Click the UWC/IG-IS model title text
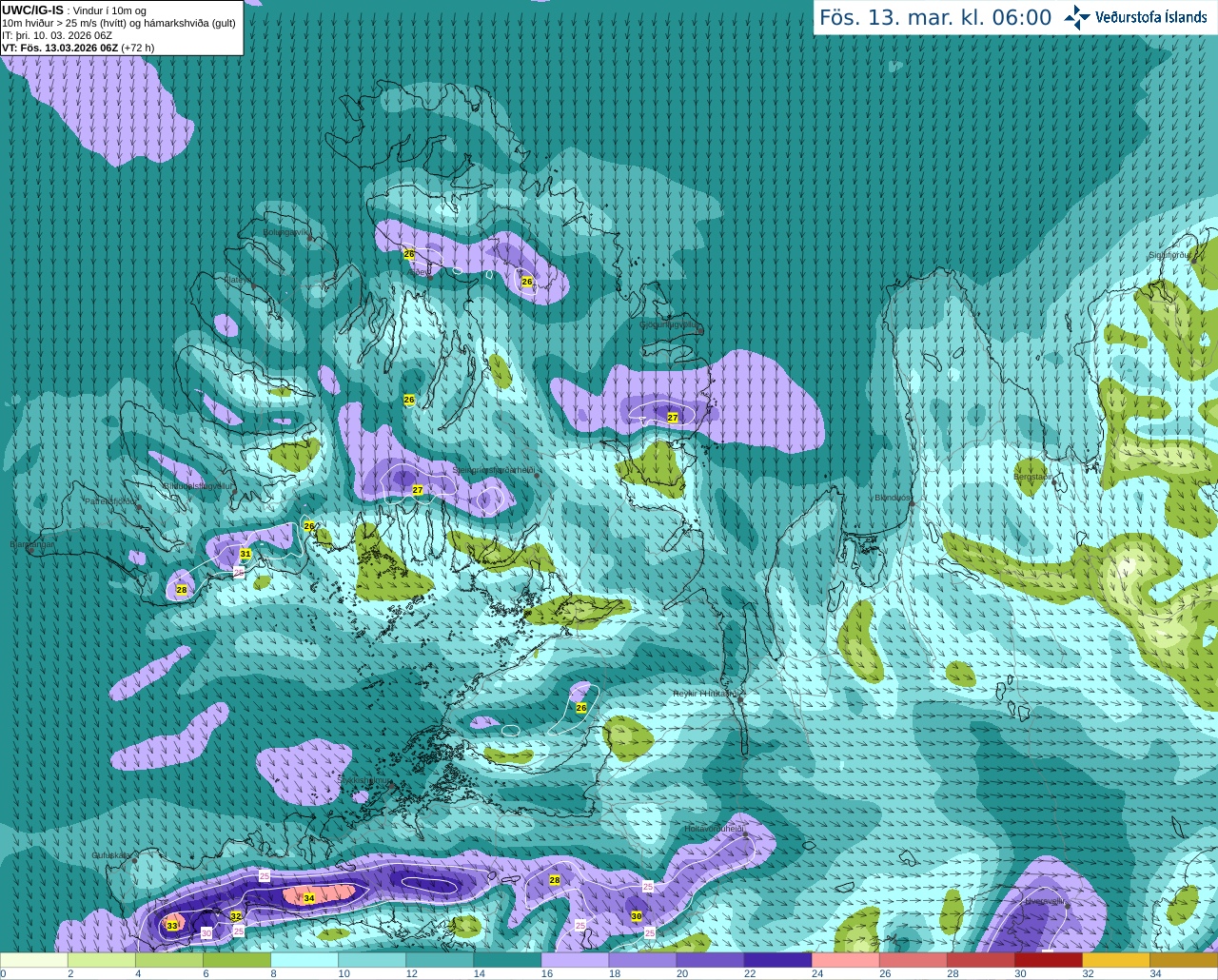This screenshot has height=980, width=1218. coord(32,10)
